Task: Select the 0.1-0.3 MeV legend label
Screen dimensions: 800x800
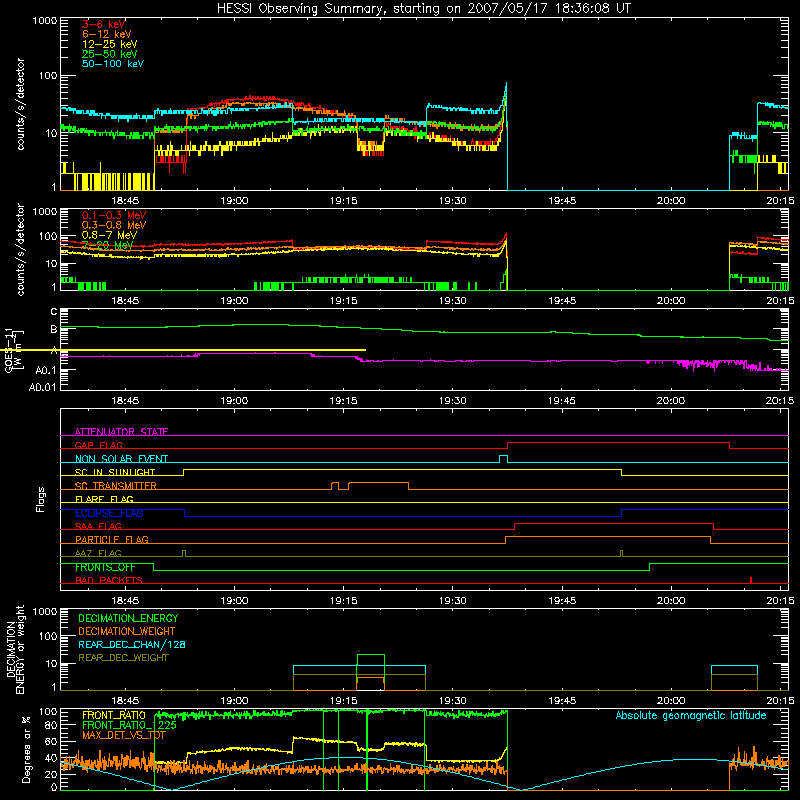Action: point(114,215)
